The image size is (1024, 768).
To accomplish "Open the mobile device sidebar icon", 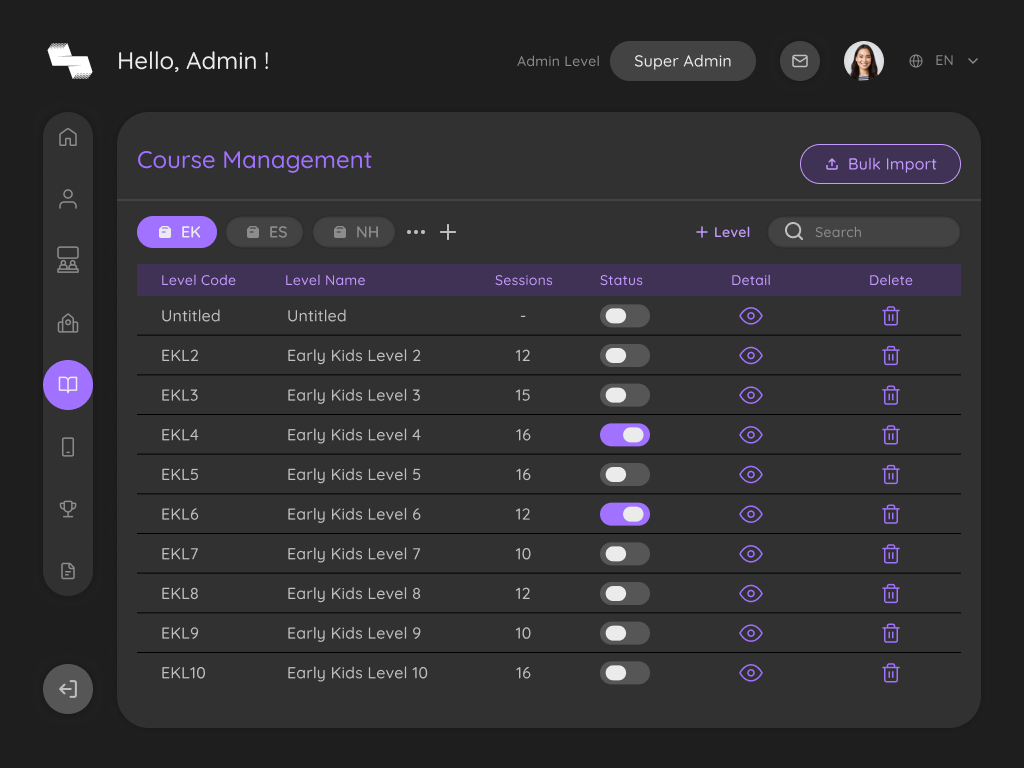I will 68,447.
